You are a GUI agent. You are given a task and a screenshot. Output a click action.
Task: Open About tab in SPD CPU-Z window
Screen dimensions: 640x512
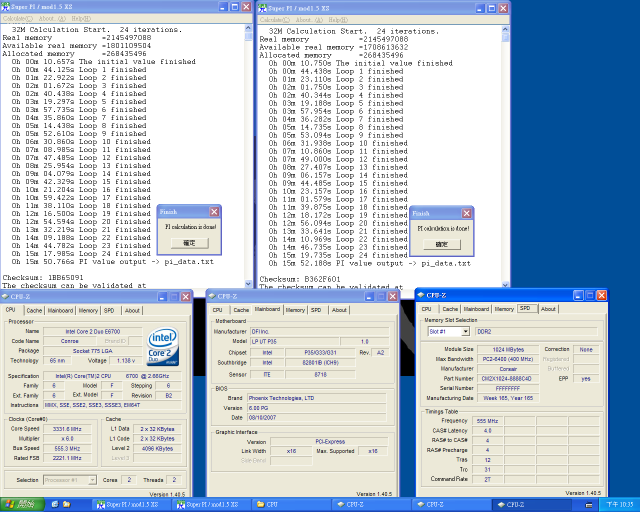pos(548,309)
